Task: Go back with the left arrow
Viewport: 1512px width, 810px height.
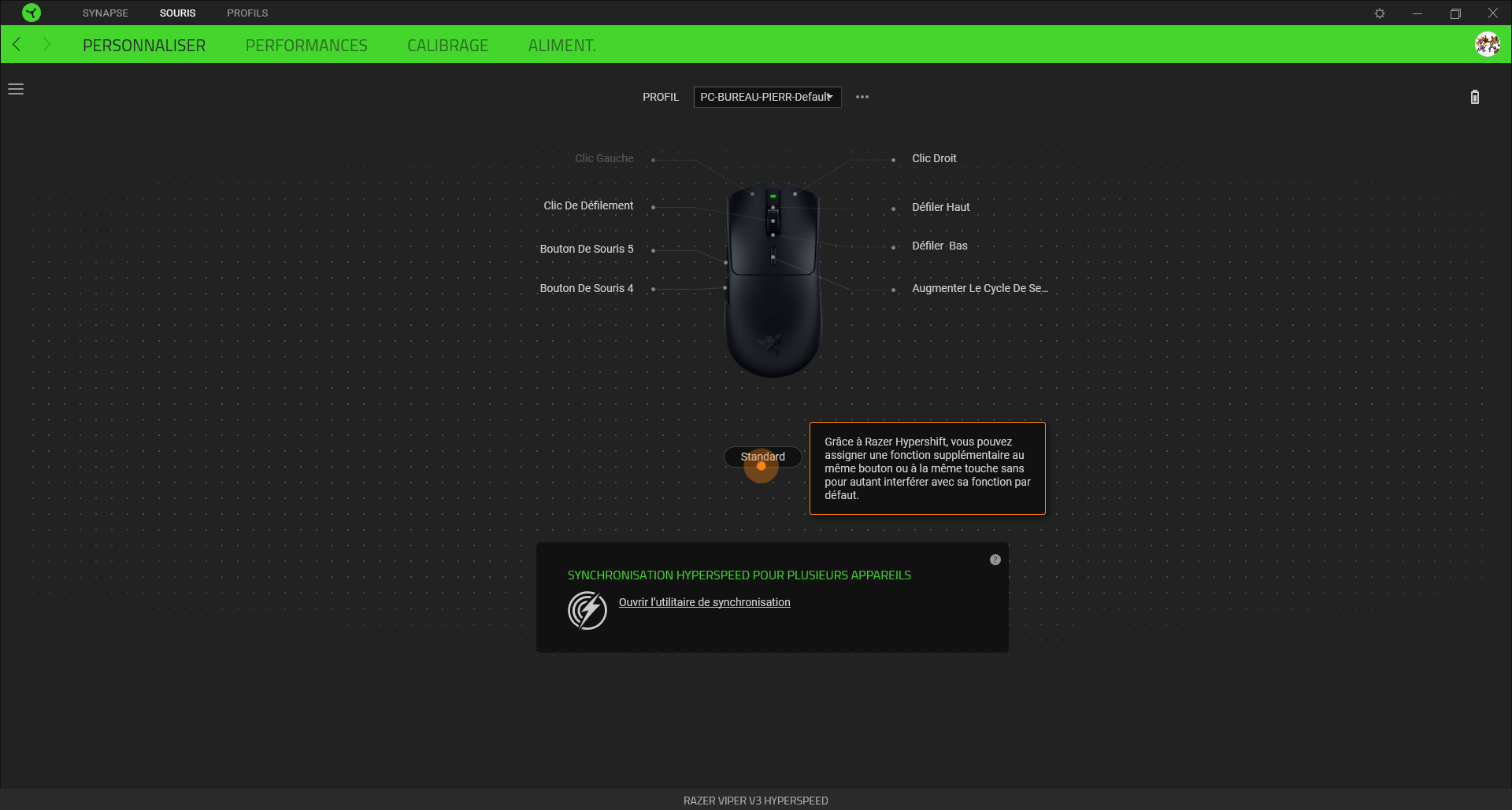Action: [17, 44]
